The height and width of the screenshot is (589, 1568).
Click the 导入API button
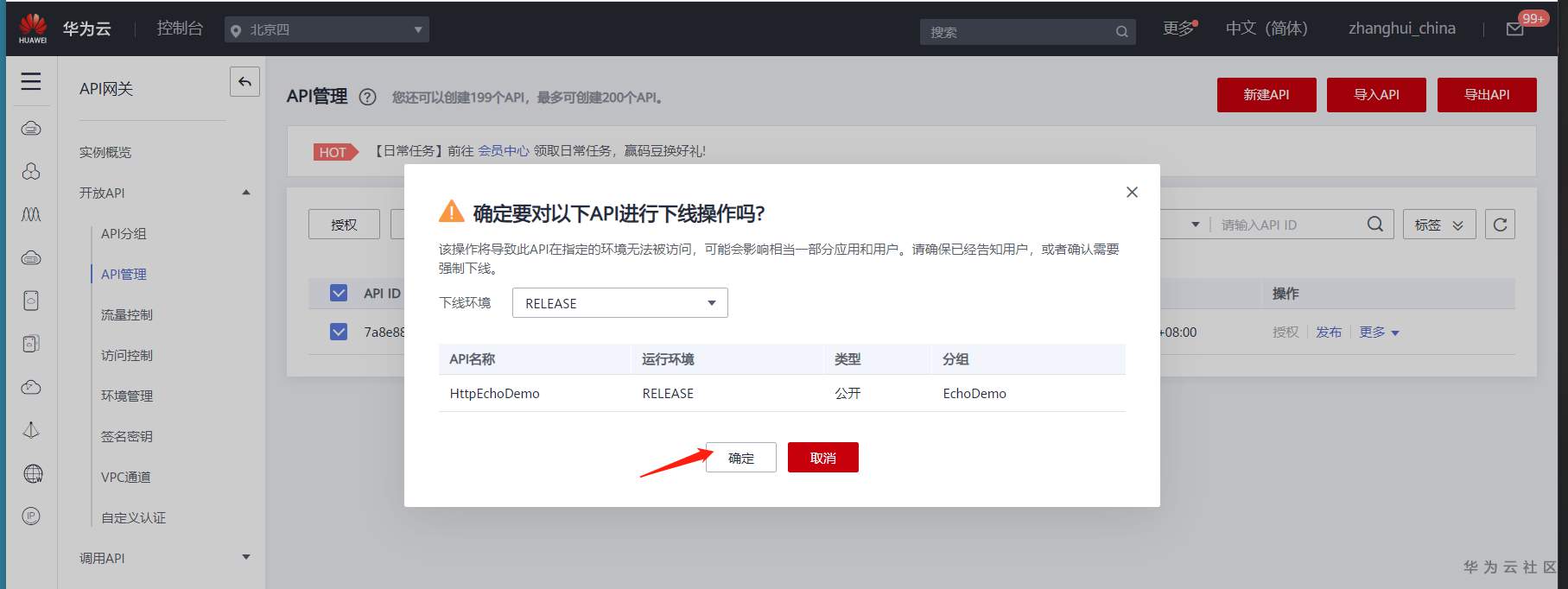tap(1376, 95)
